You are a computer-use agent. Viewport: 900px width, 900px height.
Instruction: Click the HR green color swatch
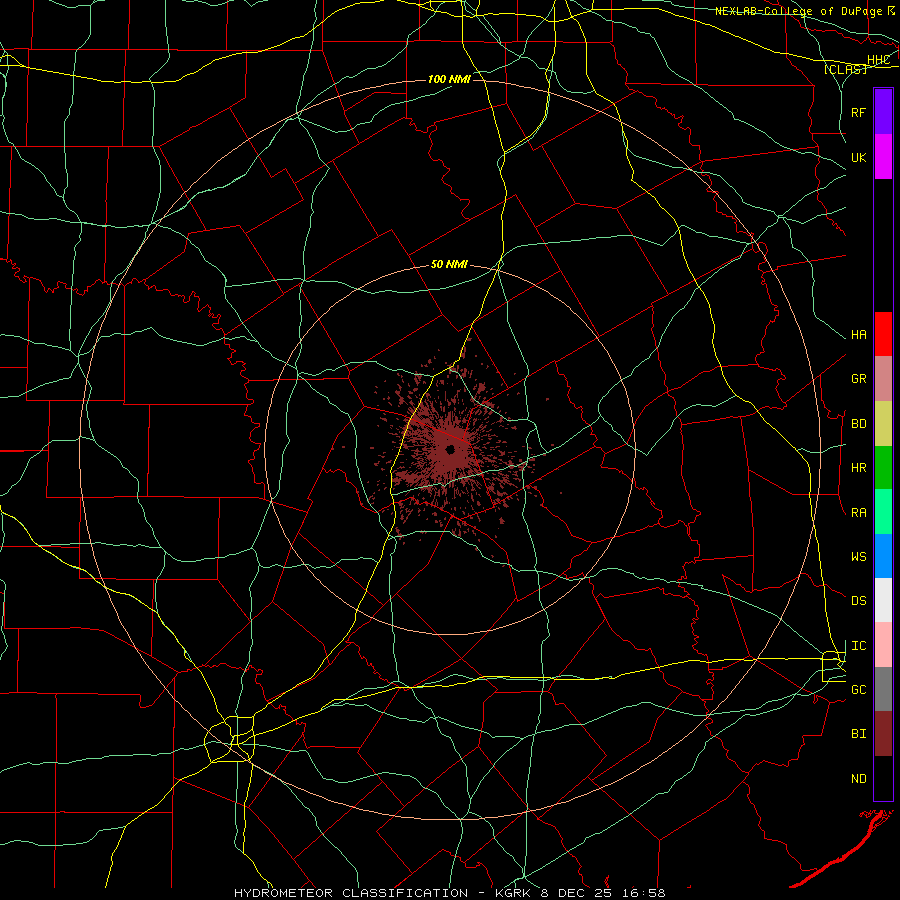[883, 468]
